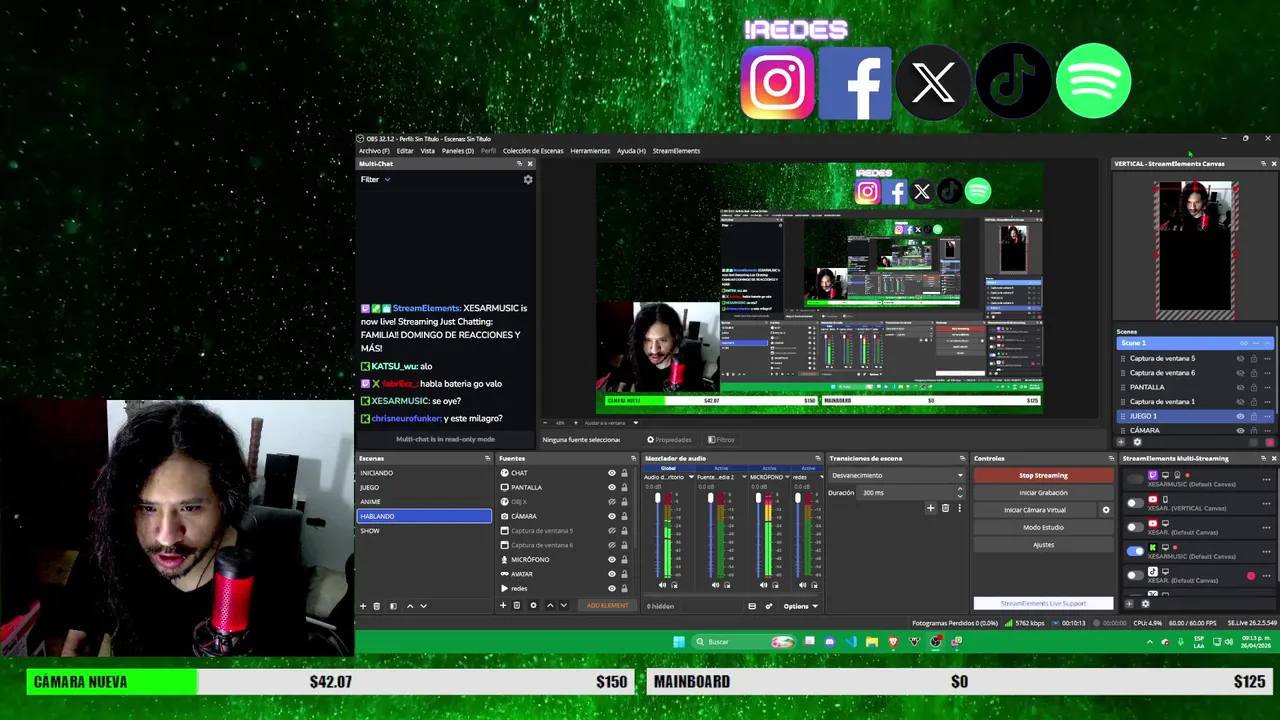
Task: Open audio mixer Options dropdown
Action: [800, 606]
